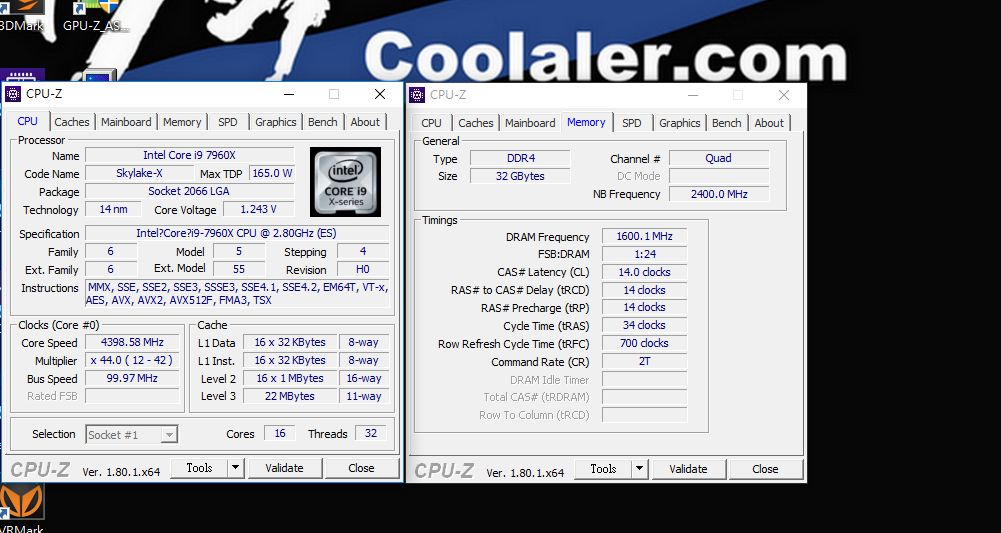Switch to CPU tab in left window

click(27, 121)
